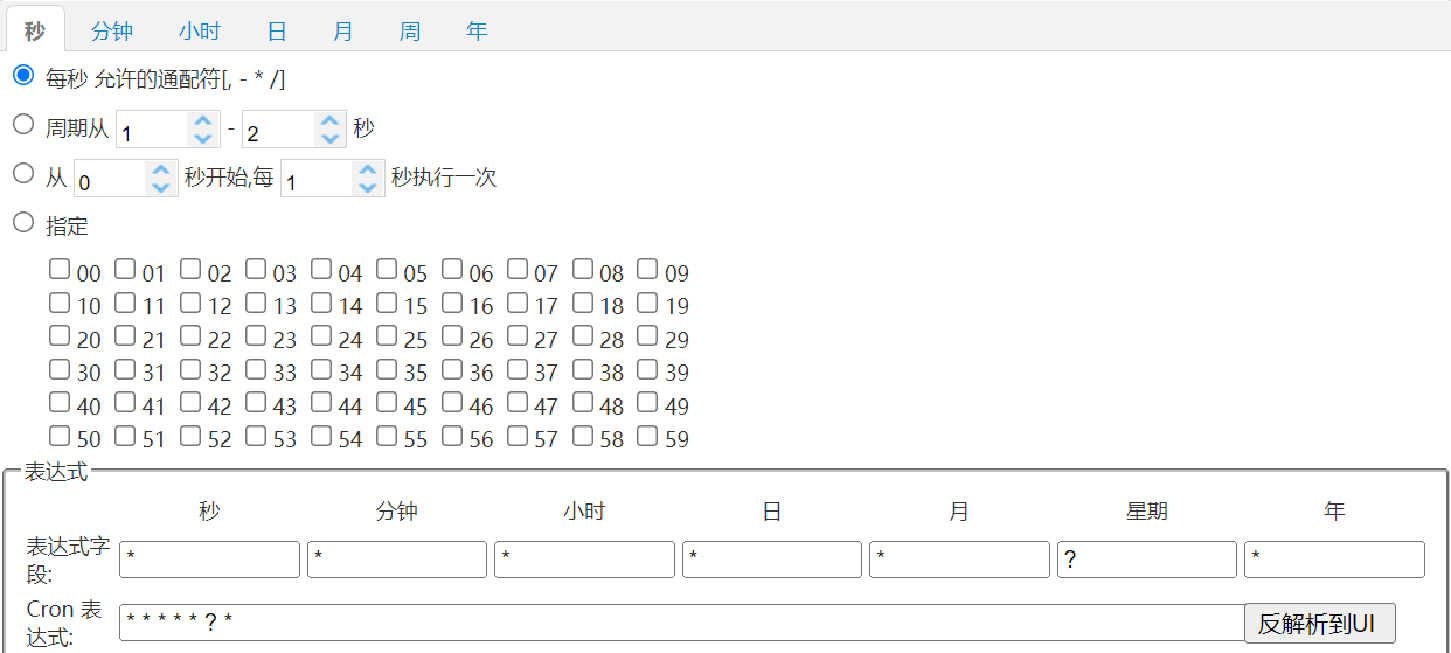Click the 星期 expression field showing ?
Screen dimensions: 1451x653
(1146, 559)
